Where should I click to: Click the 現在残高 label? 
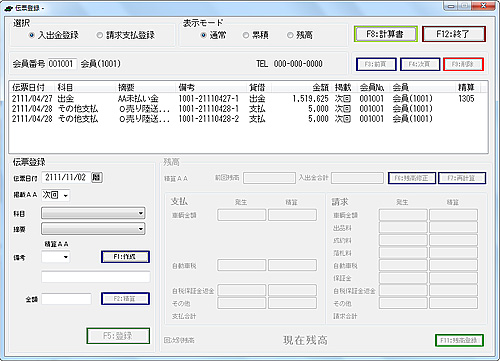[305, 340]
